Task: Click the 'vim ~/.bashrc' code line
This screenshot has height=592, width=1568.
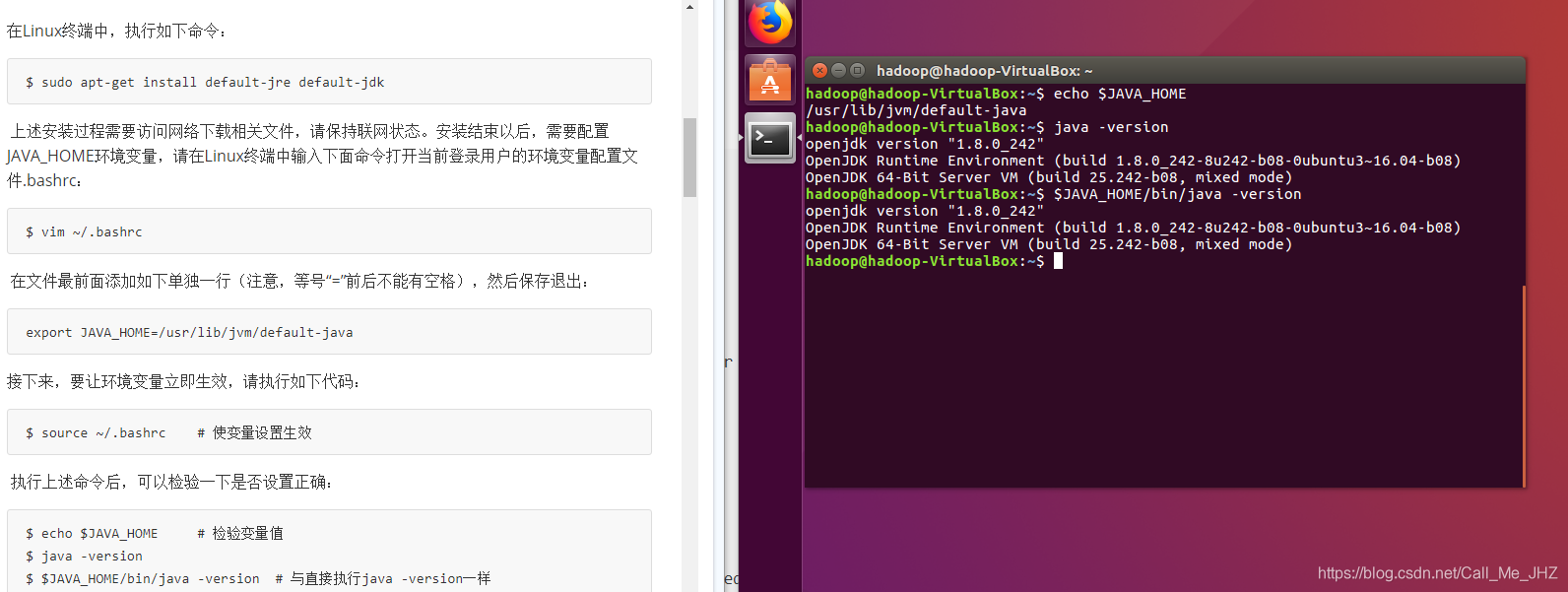Action: (84, 231)
